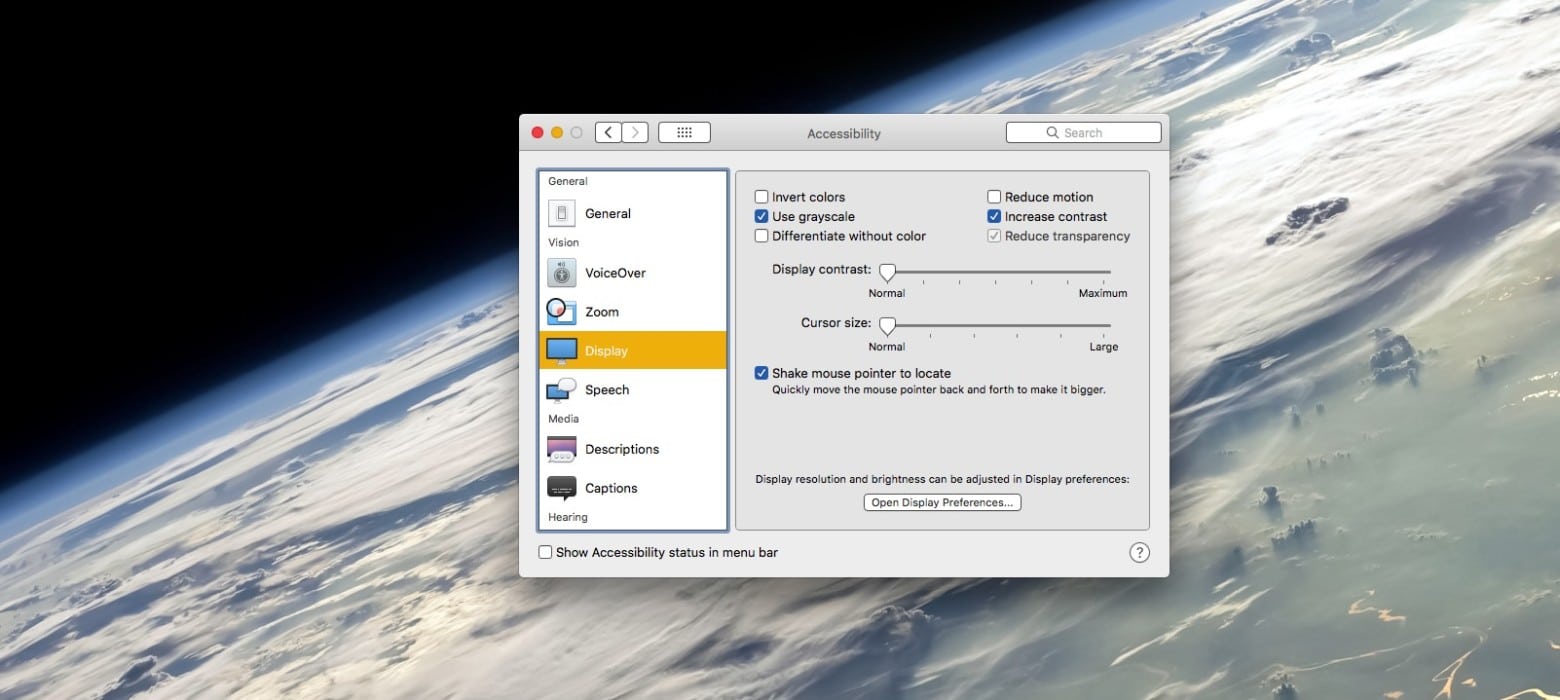1560x700 pixels.
Task: Click the Display contrast slider thumb
Action: 887,272
